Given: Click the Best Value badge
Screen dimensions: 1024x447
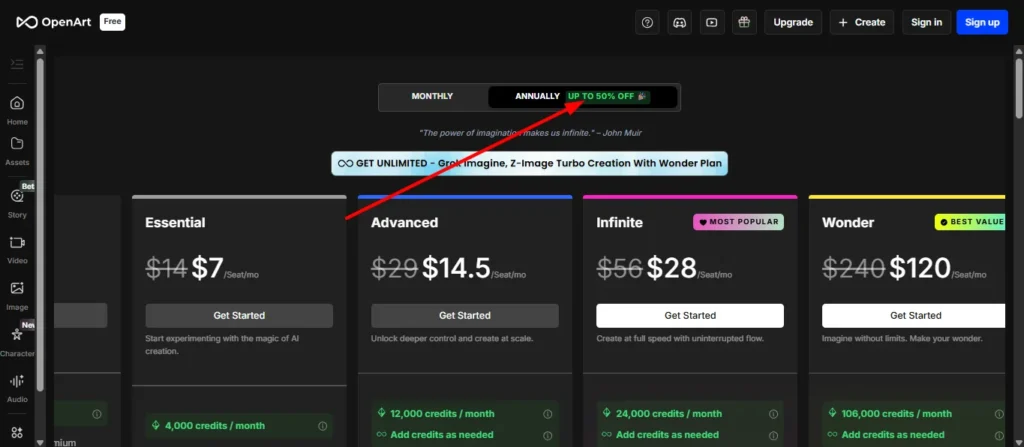Looking at the screenshot, I should tap(970, 222).
